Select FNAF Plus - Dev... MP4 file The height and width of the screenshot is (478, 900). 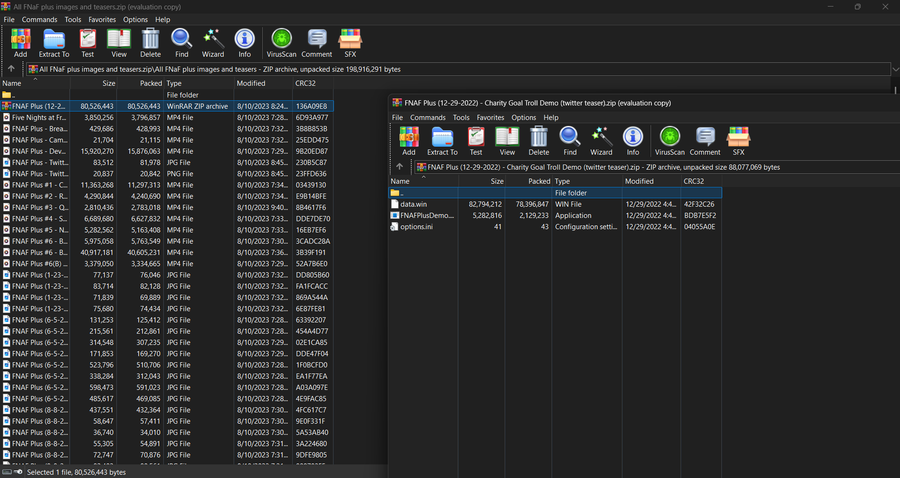[166, 151]
